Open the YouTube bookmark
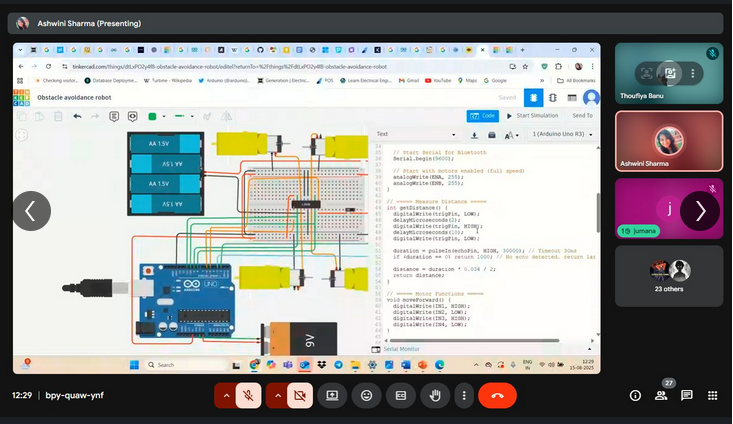This screenshot has height=424, width=733. (x=438, y=80)
